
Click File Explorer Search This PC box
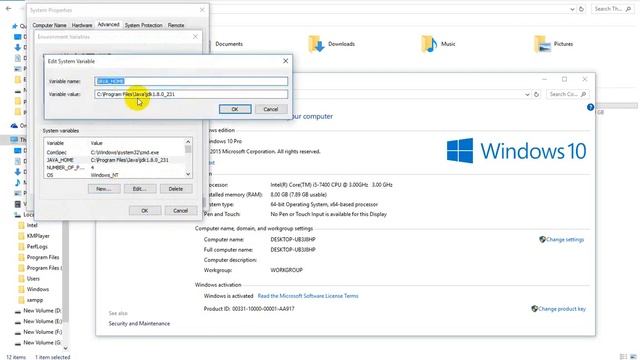[613, 9]
